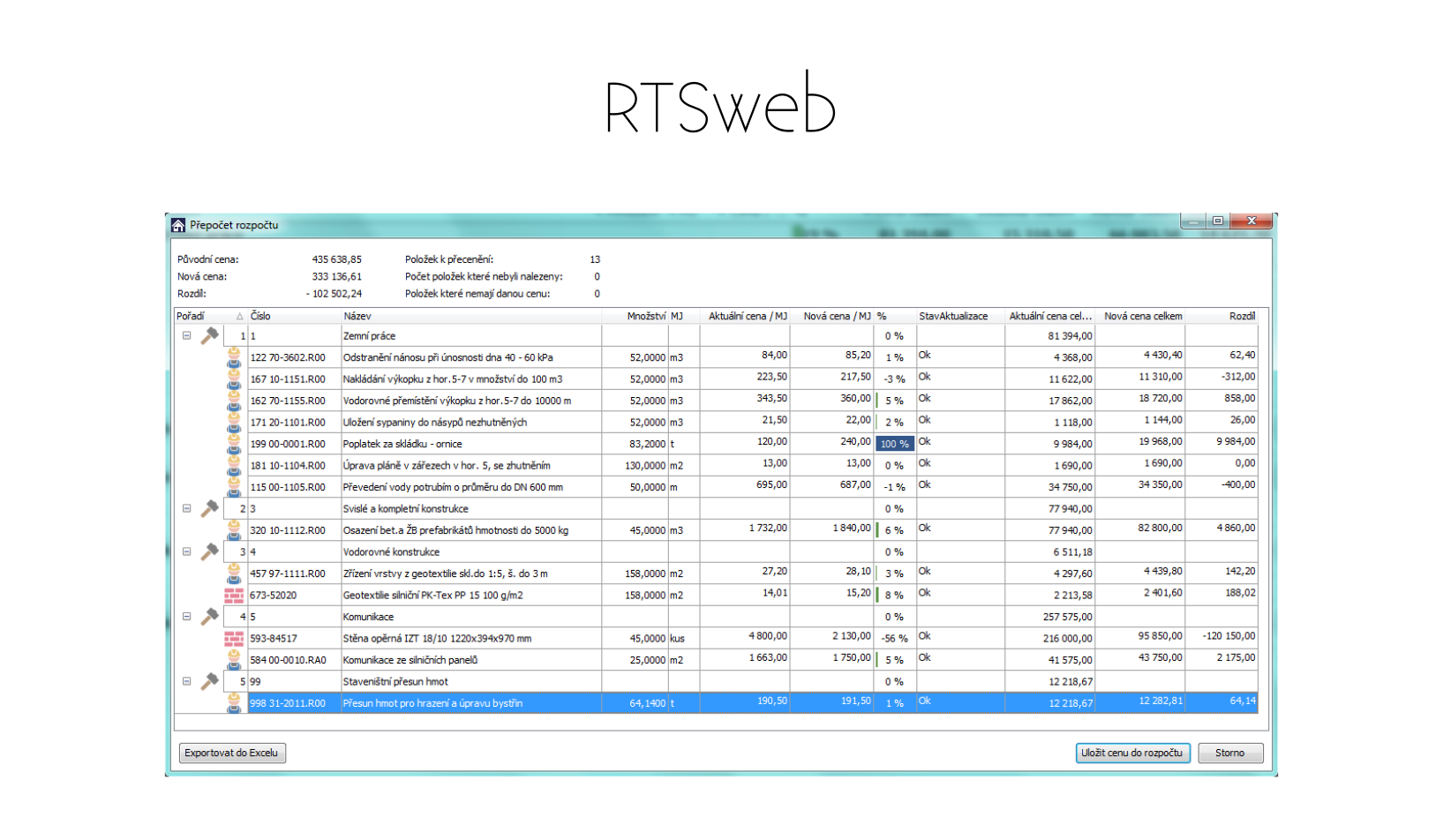Image resolution: width=1443 pixels, height=840 pixels.
Task: Click brick material icon of row 673-52020
Action: [234, 595]
